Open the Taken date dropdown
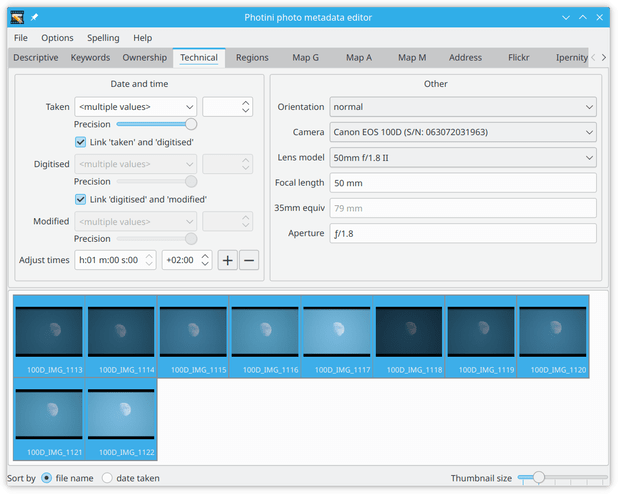618x494 pixels. tap(136, 107)
